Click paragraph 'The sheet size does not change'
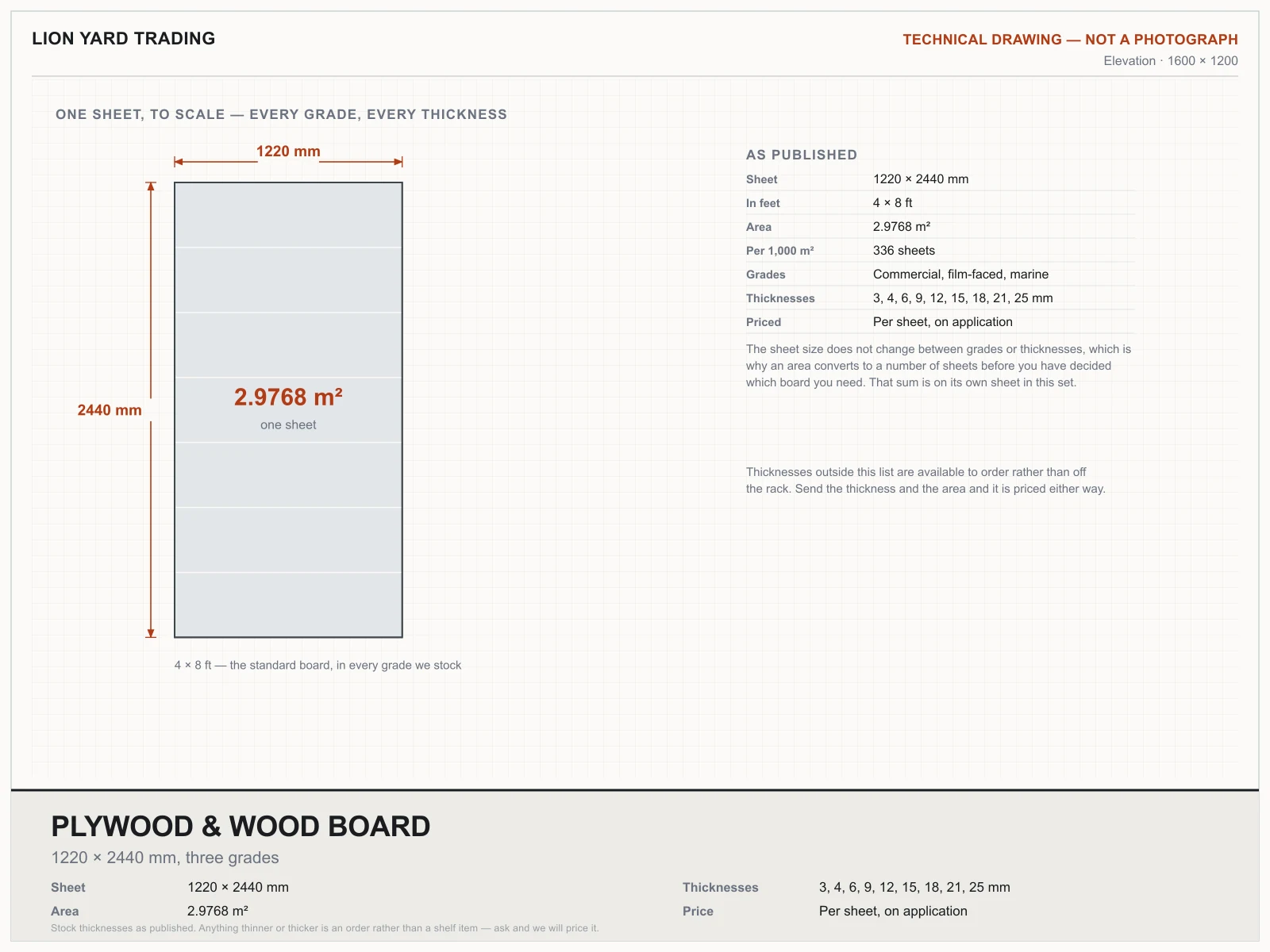Viewport: 1270px width, 952px height. [x=938, y=366]
